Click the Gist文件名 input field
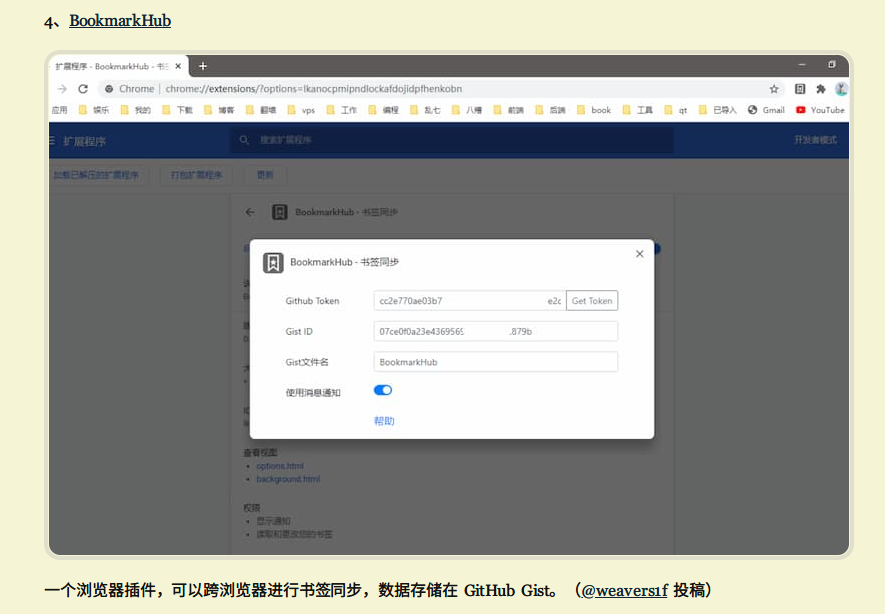 496,362
